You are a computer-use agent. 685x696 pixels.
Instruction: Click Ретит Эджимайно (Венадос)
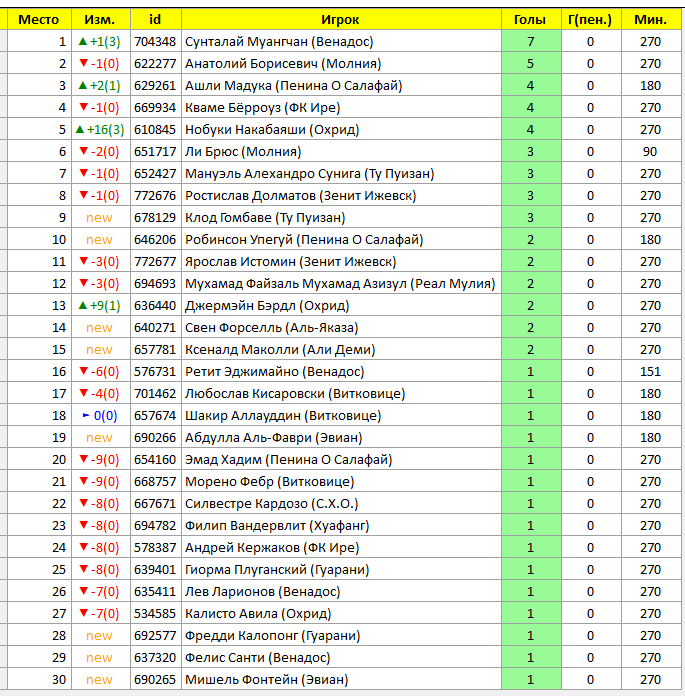click(x=341, y=372)
